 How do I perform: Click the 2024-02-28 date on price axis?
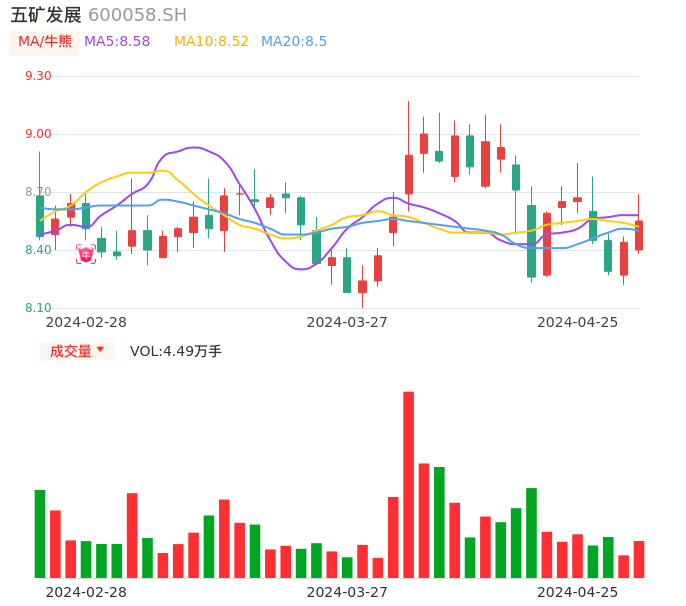86,322
